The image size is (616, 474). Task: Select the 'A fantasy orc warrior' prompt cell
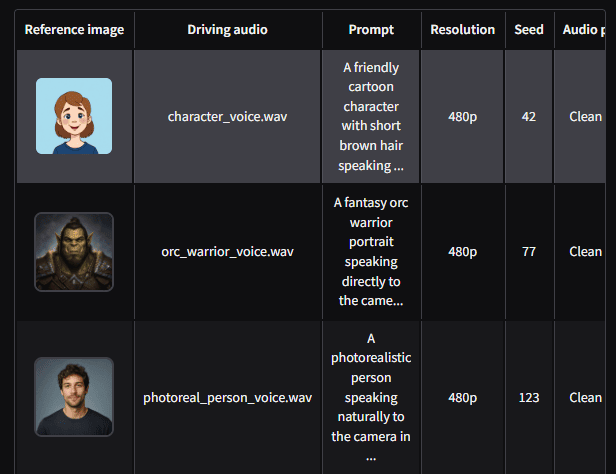coord(371,252)
